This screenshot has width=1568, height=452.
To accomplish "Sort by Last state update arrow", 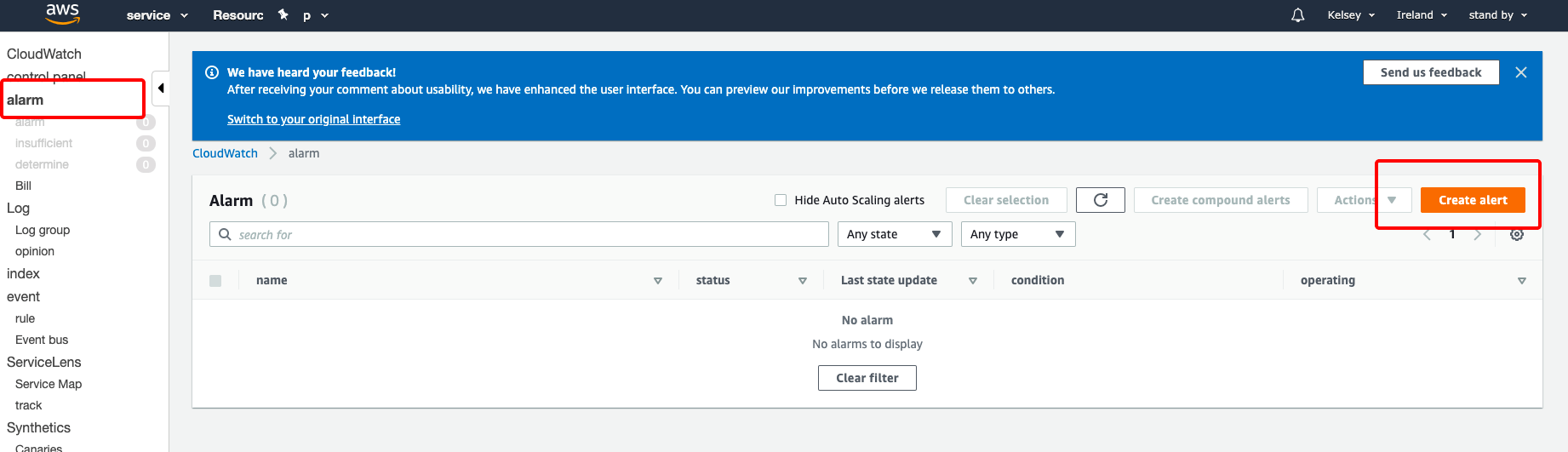I will click(973, 281).
